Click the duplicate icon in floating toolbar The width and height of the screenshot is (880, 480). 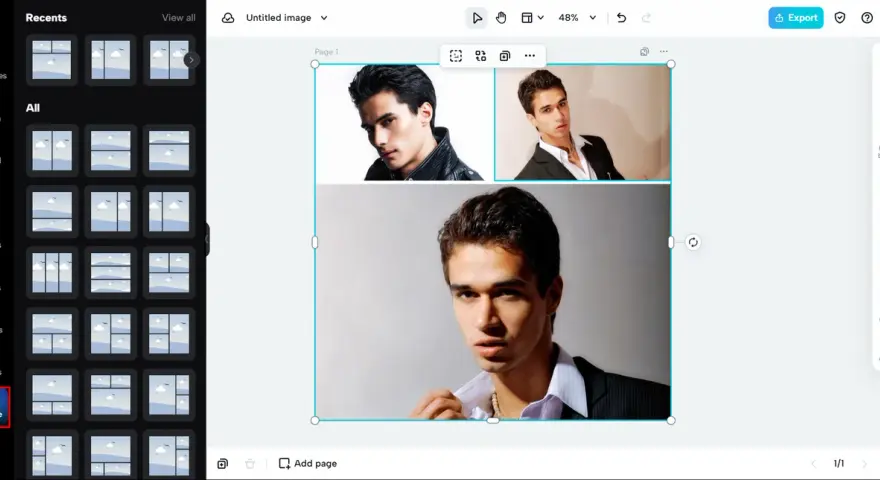(505, 56)
